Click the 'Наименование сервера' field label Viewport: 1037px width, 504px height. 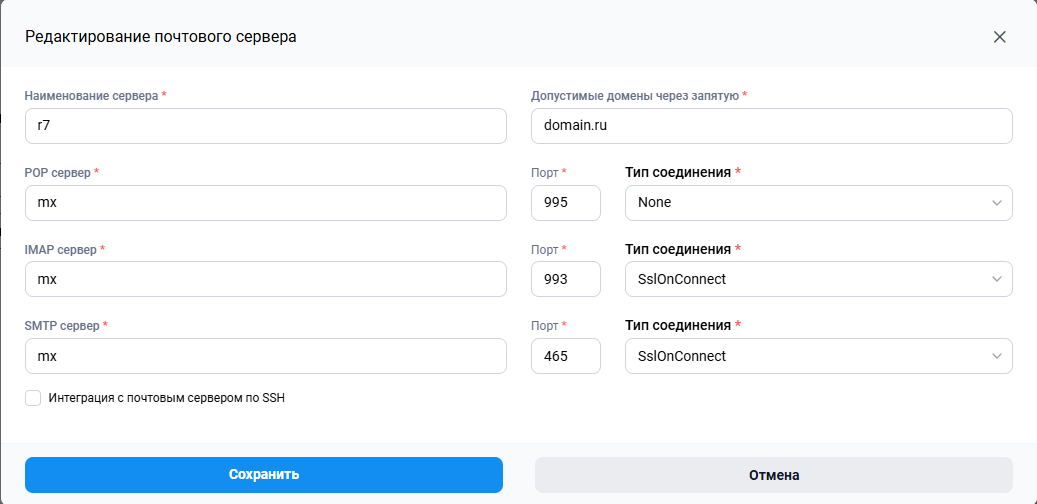[x=91, y=96]
